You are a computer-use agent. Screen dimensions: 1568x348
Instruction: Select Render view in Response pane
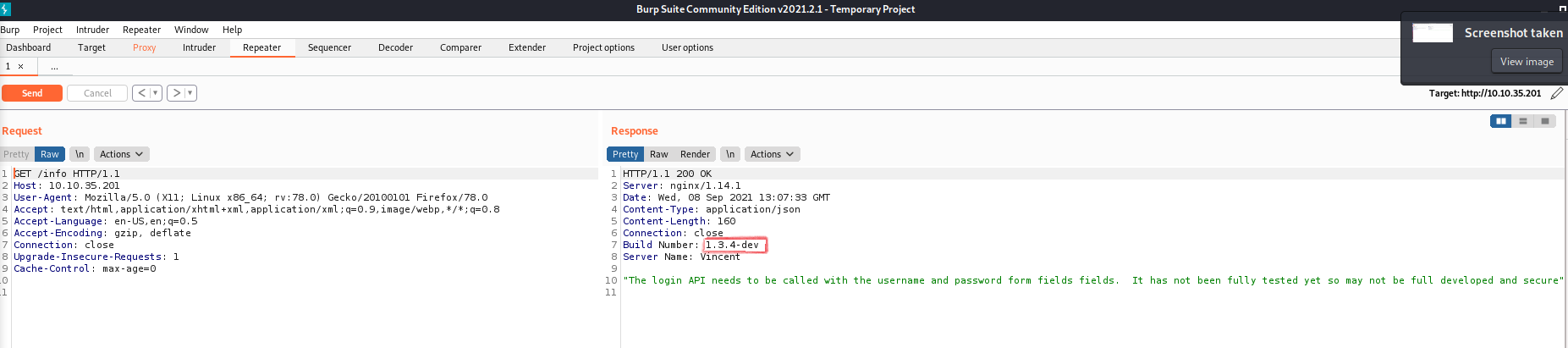(695, 154)
